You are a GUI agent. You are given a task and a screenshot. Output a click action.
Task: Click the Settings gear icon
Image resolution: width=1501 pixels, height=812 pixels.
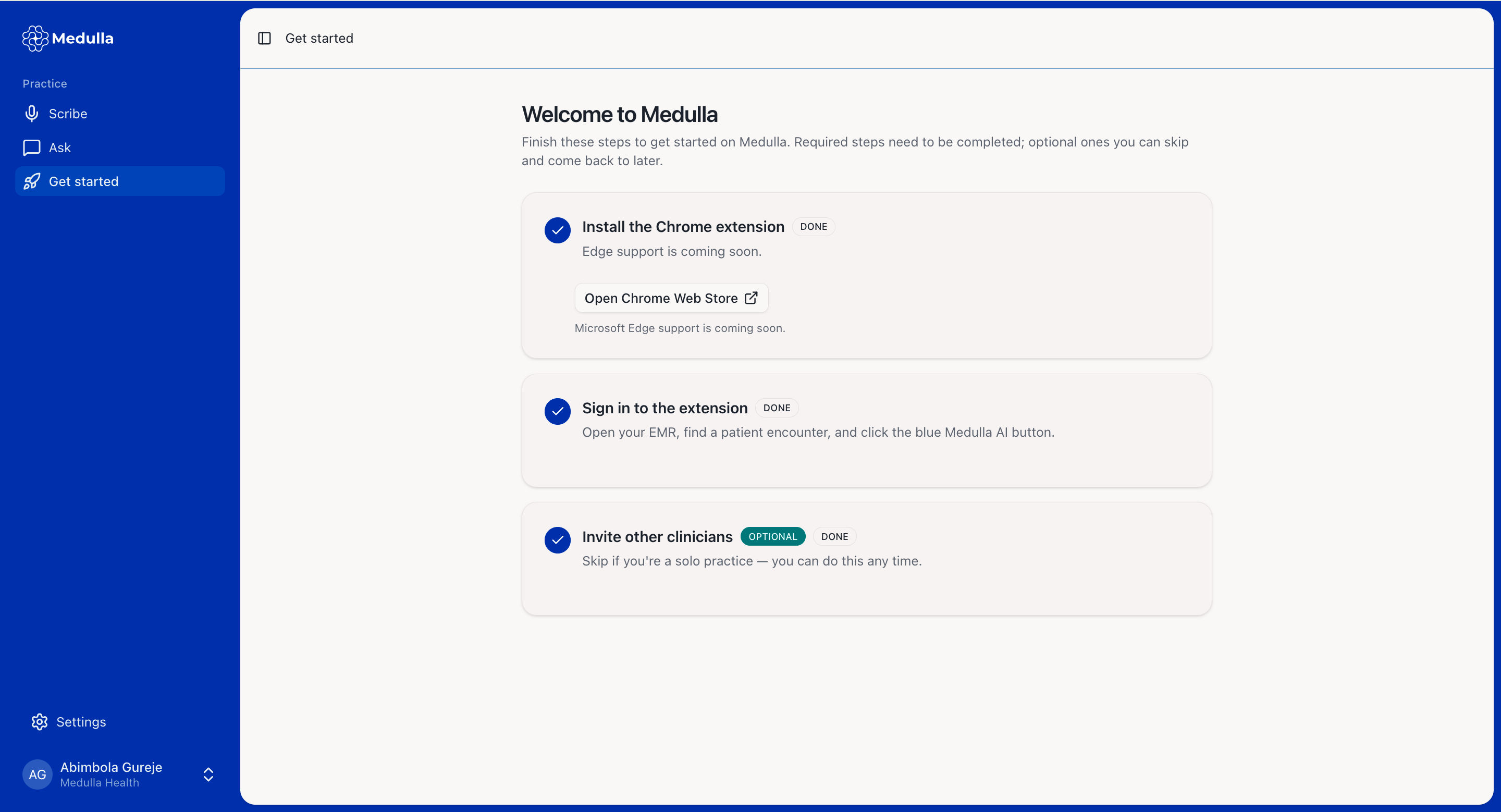coord(40,722)
